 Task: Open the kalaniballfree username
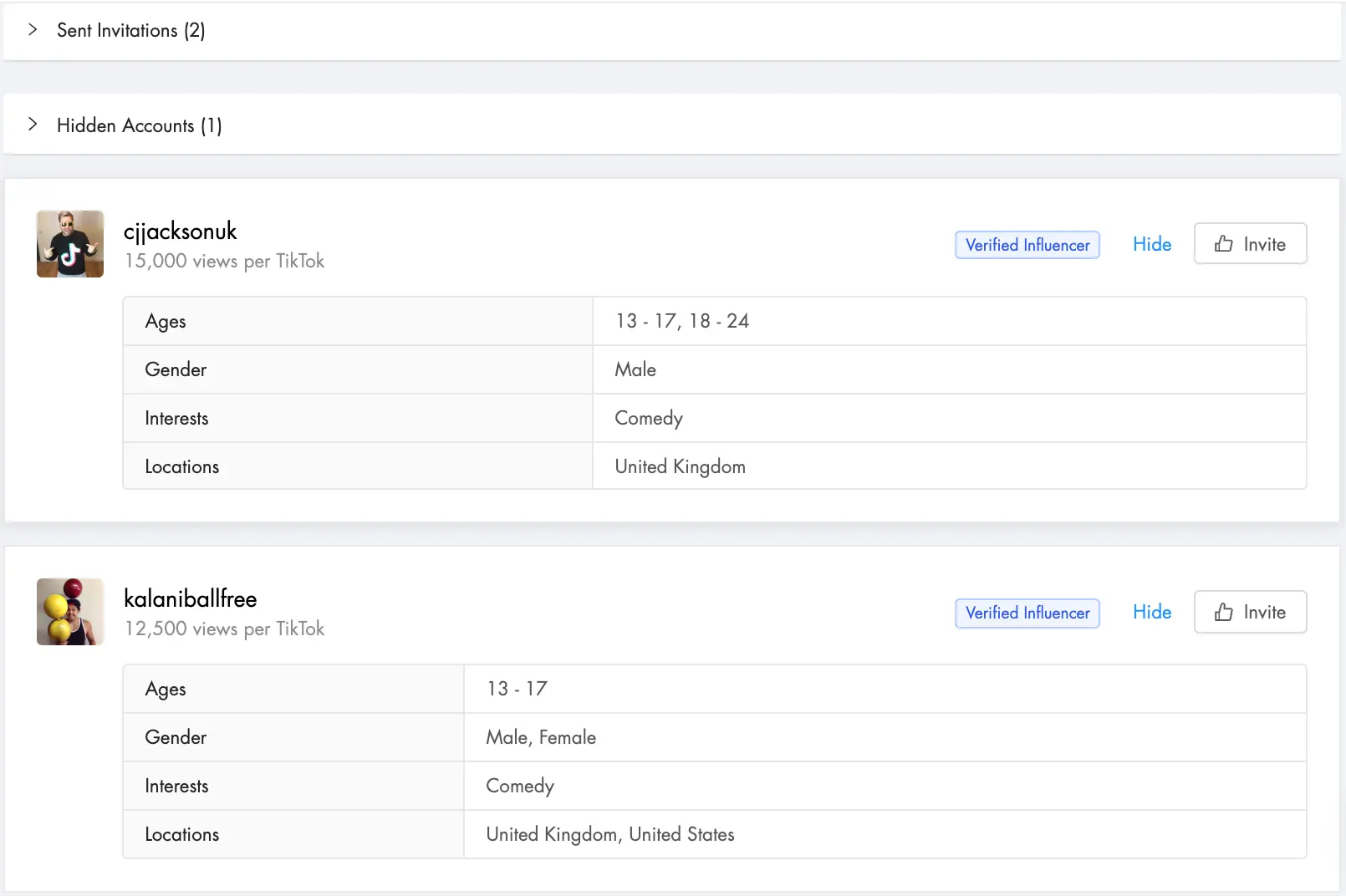click(190, 599)
